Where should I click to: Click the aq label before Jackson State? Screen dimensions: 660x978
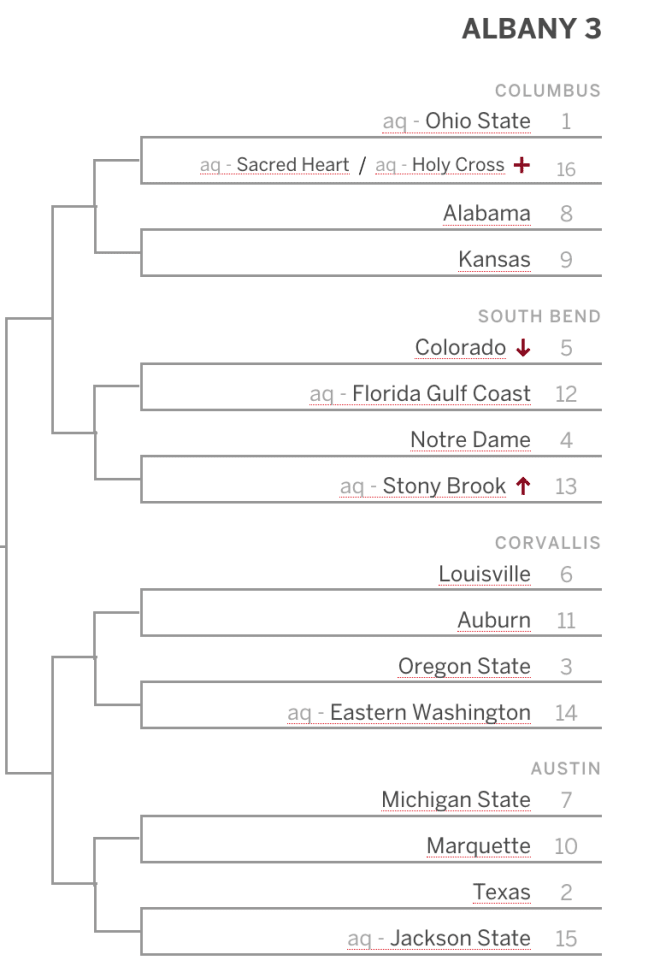click(359, 939)
